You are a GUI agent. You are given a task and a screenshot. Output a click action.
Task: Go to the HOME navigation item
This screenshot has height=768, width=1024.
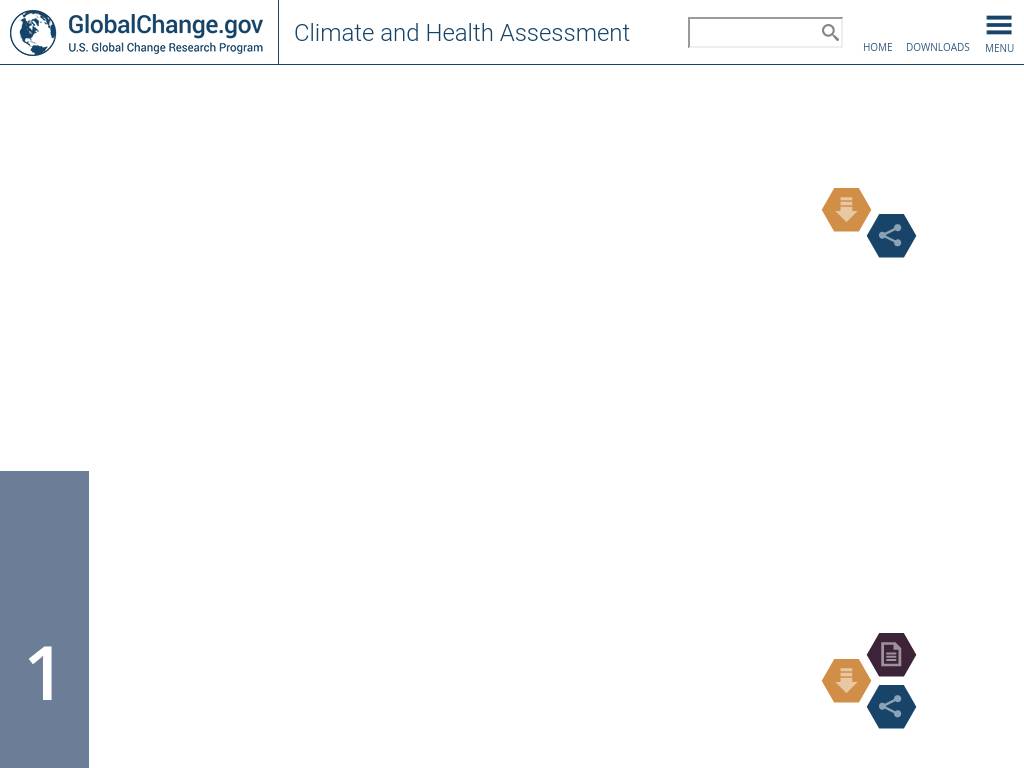click(877, 47)
